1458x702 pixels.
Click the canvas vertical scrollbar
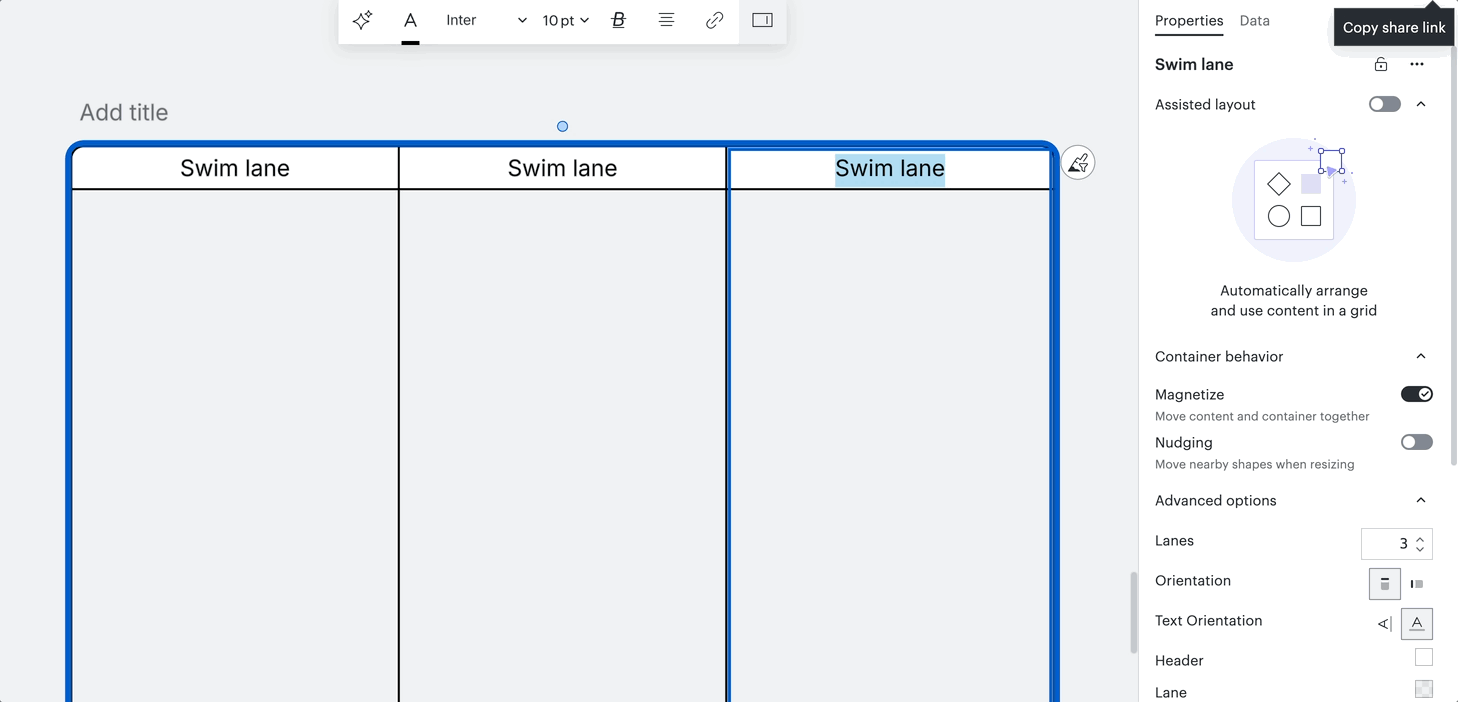1133,612
